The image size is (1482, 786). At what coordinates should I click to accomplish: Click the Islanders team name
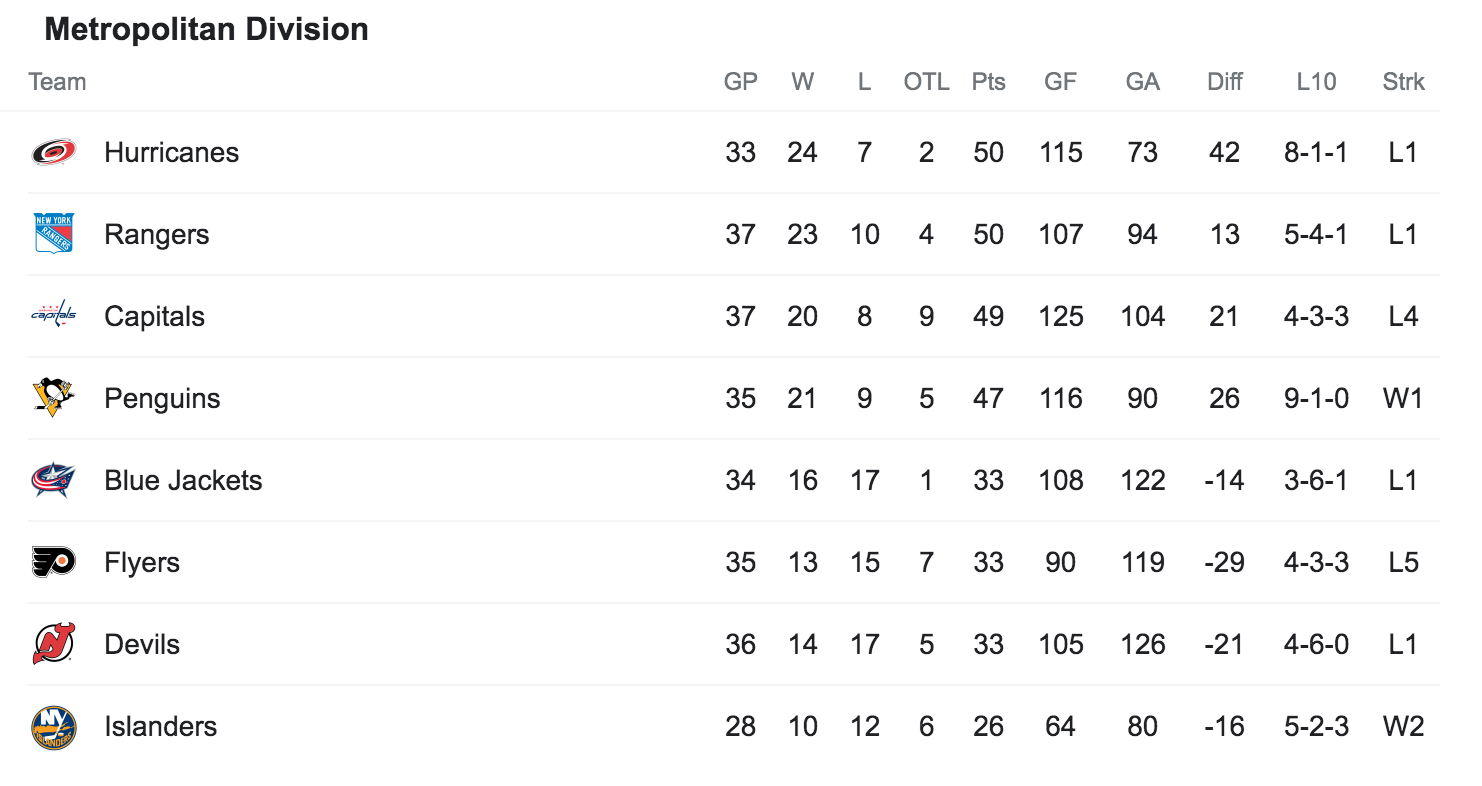click(160, 726)
